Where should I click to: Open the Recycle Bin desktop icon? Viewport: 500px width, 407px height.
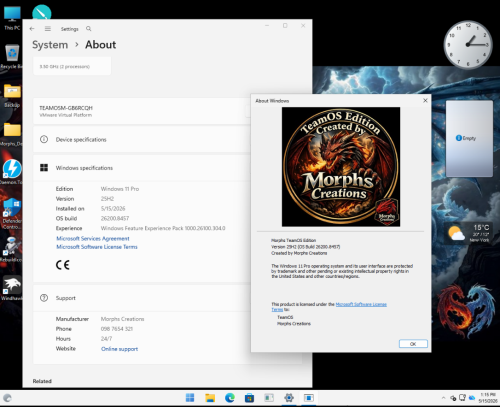click(x=12, y=56)
